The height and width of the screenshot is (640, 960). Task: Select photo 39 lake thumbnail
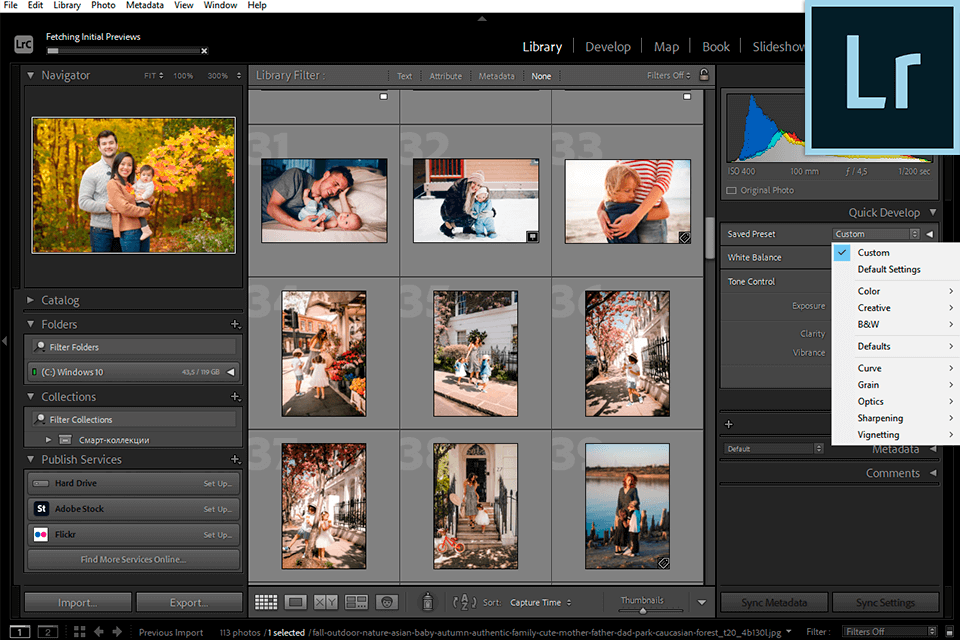(627, 506)
